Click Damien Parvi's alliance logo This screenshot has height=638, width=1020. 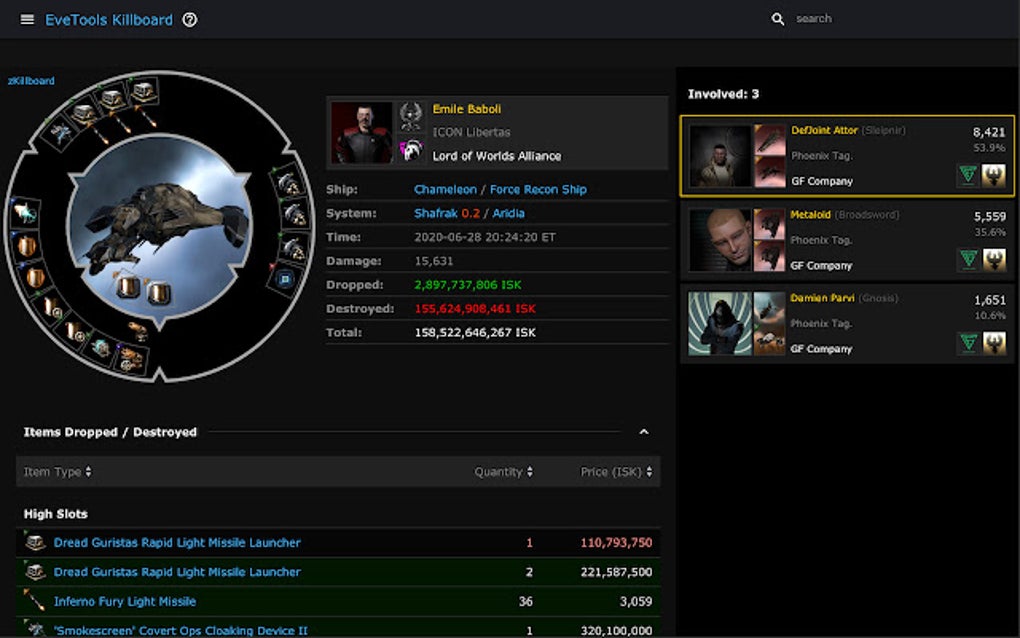994,342
